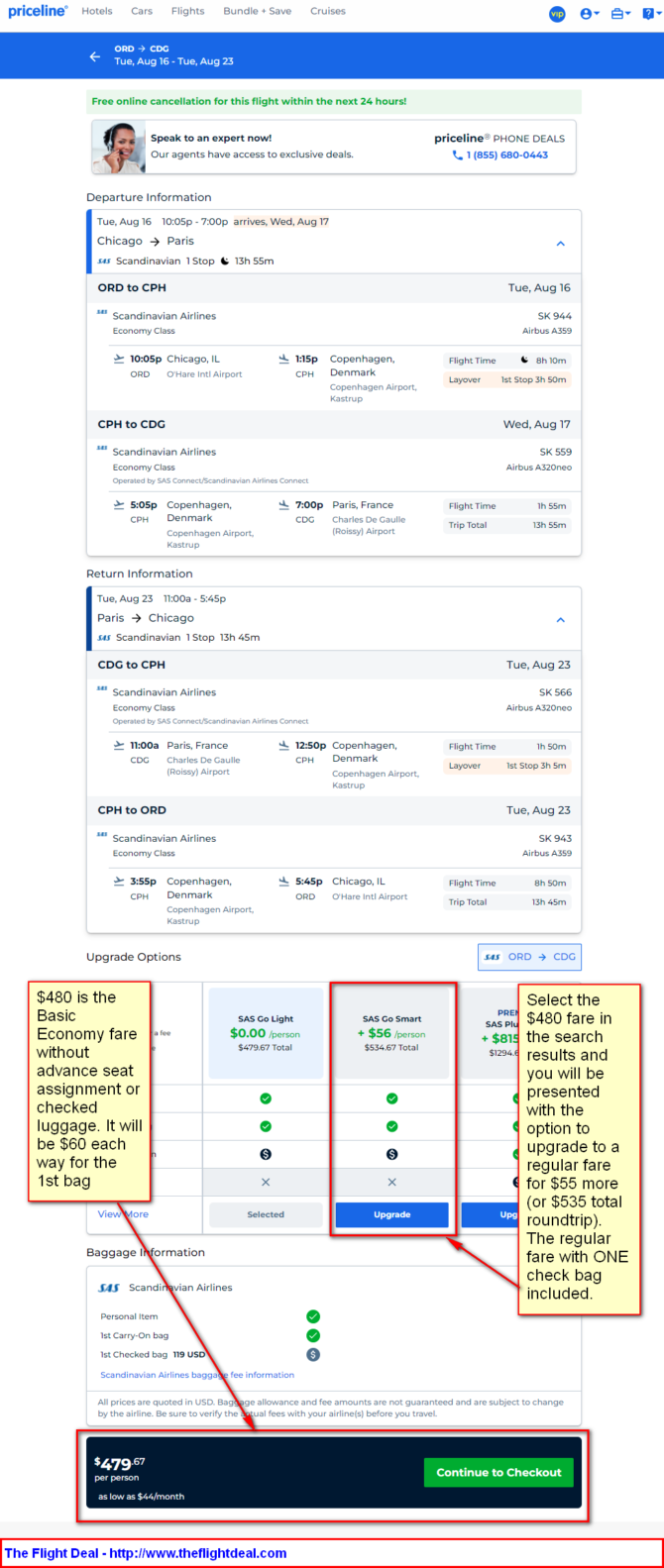Click takeoff icon beside 10:05p Chicago
This screenshot has height=1568, width=664.
[x=119, y=359]
